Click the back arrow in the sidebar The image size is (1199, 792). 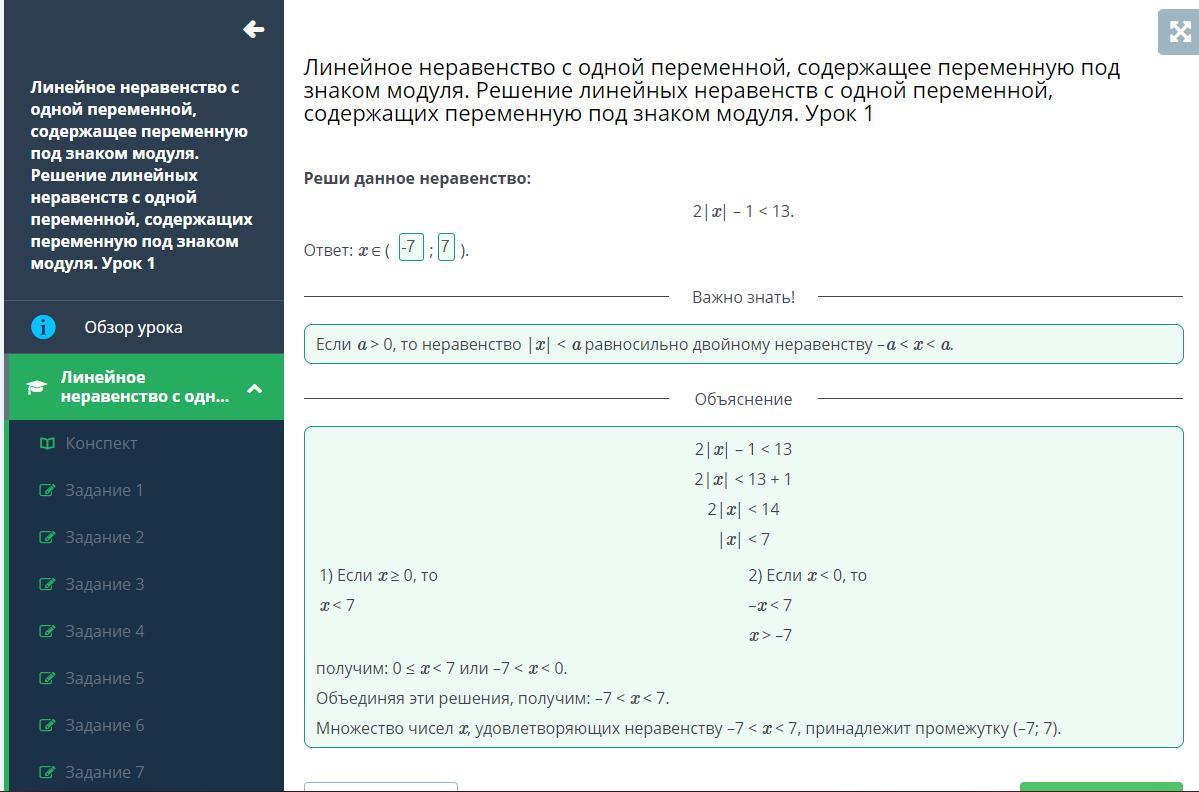pyautogui.click(x=253, y=29)
